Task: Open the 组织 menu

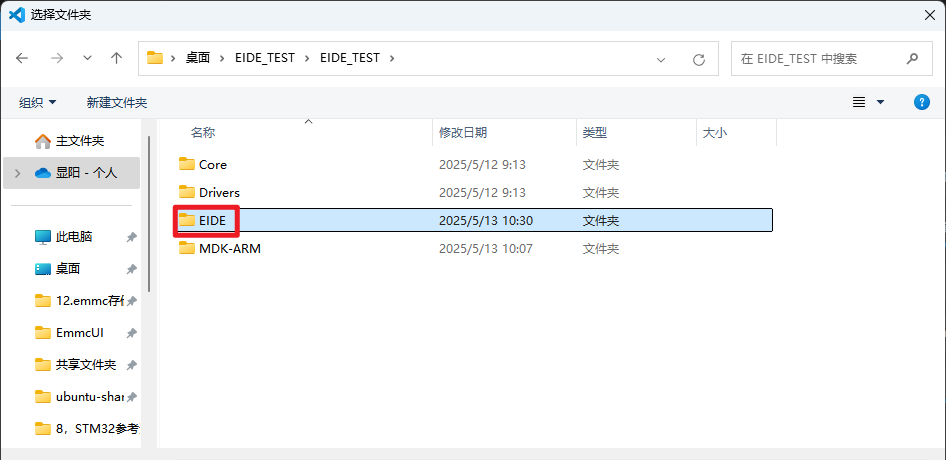Action: pyautogui.click(x=37, y=103)
